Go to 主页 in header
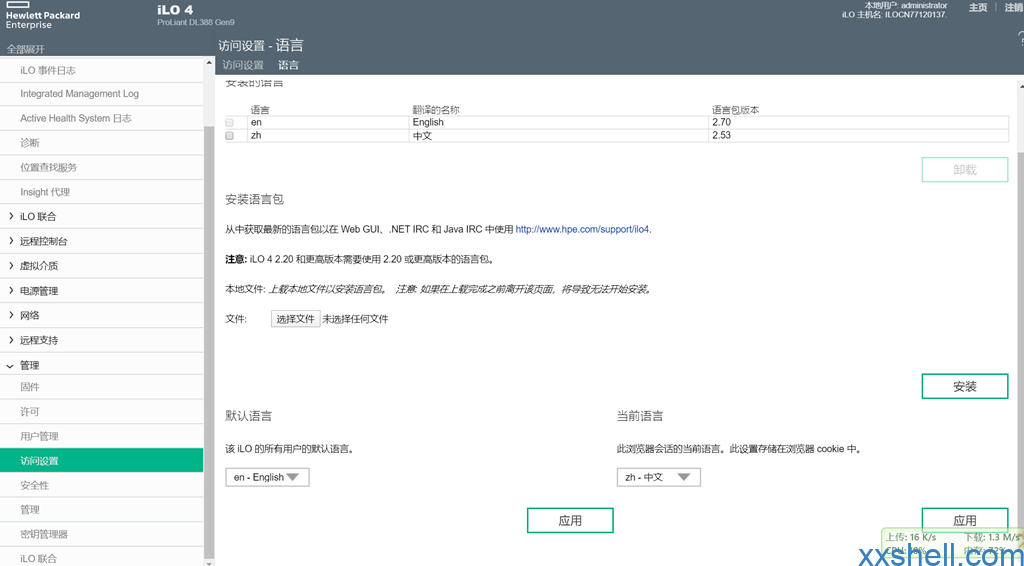Screen dimensions: 1024x566 [x=978, y=8]
